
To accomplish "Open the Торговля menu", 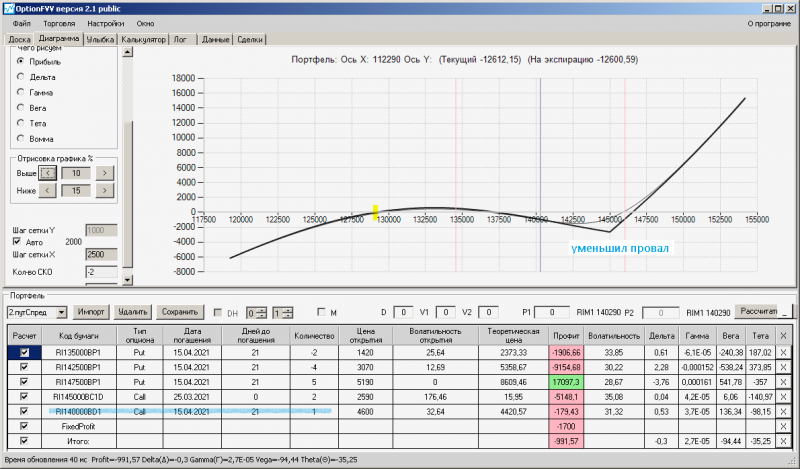I will (59, 23).
